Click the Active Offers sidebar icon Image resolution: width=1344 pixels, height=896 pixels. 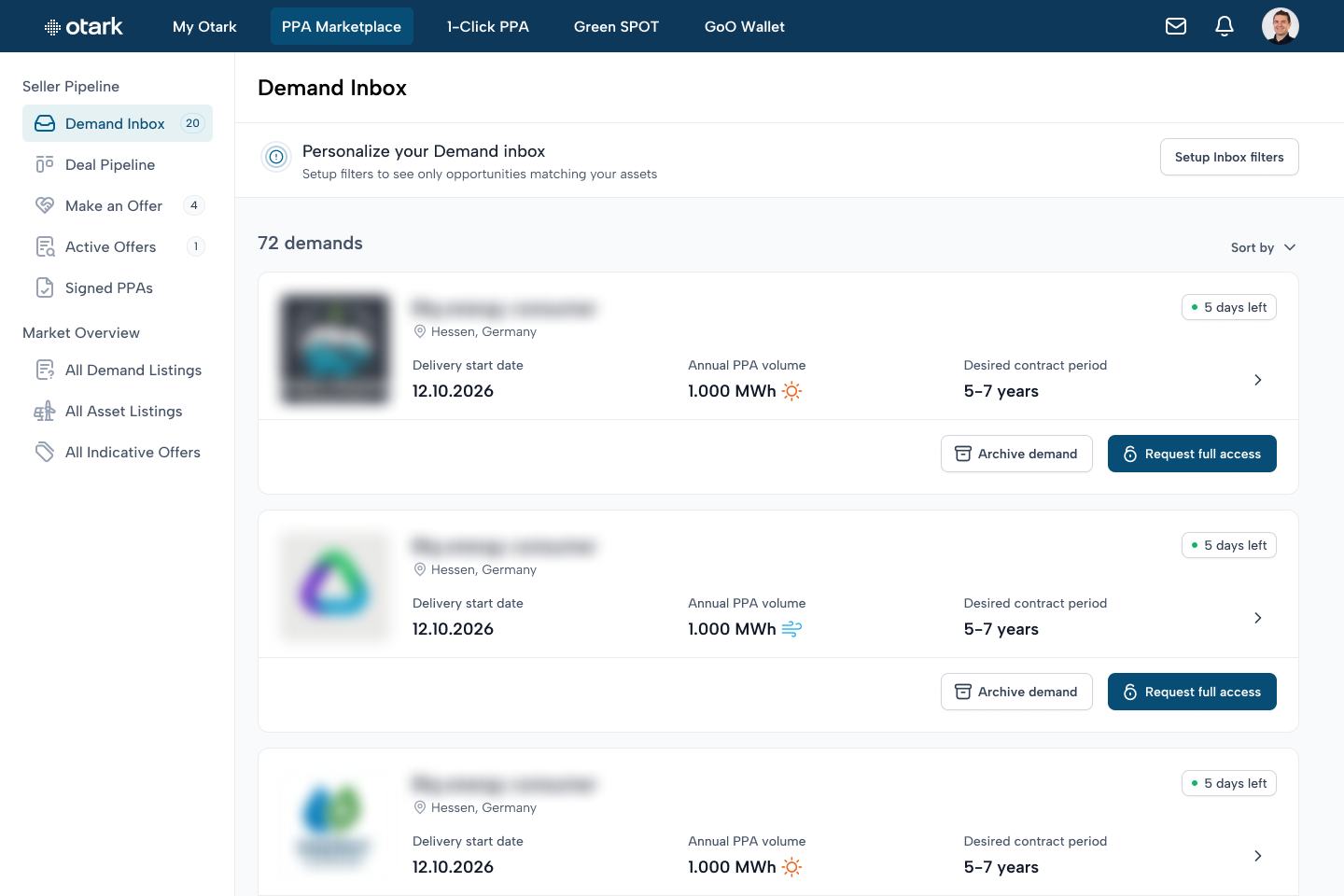tap(45, 246)
